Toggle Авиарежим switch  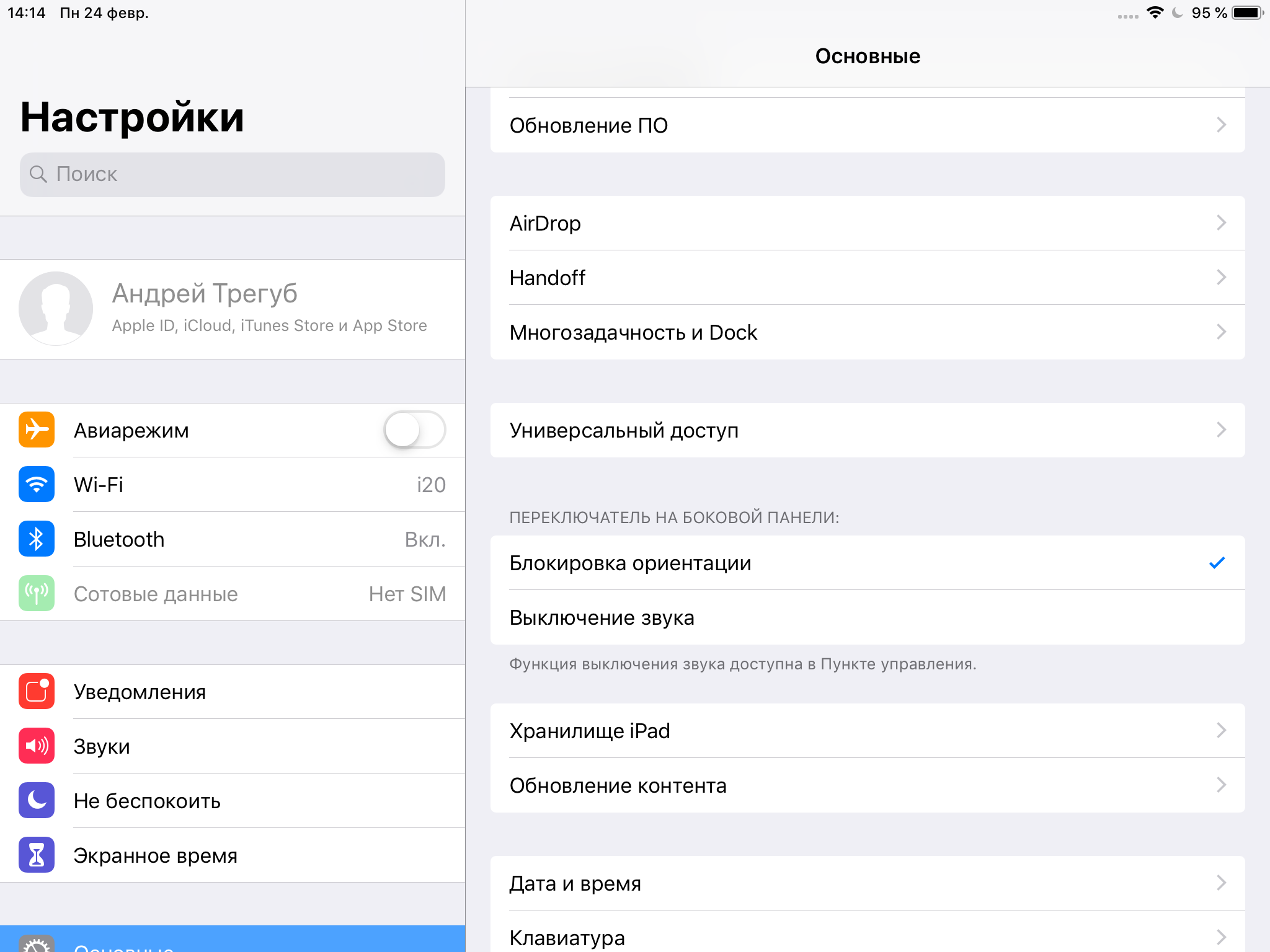click(x=415, y=430)
